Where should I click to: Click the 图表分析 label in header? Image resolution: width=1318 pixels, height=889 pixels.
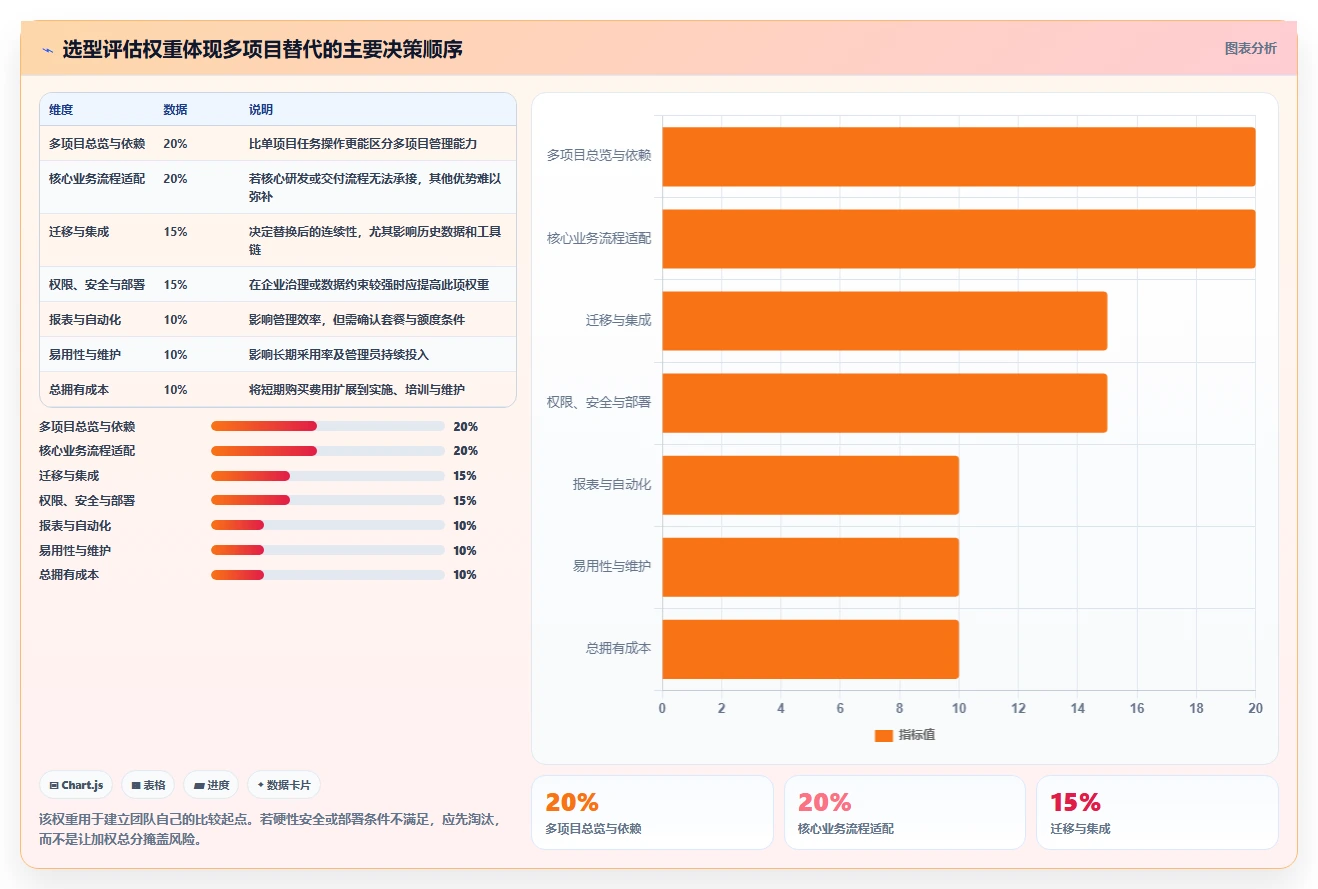tap(1250, 48)
